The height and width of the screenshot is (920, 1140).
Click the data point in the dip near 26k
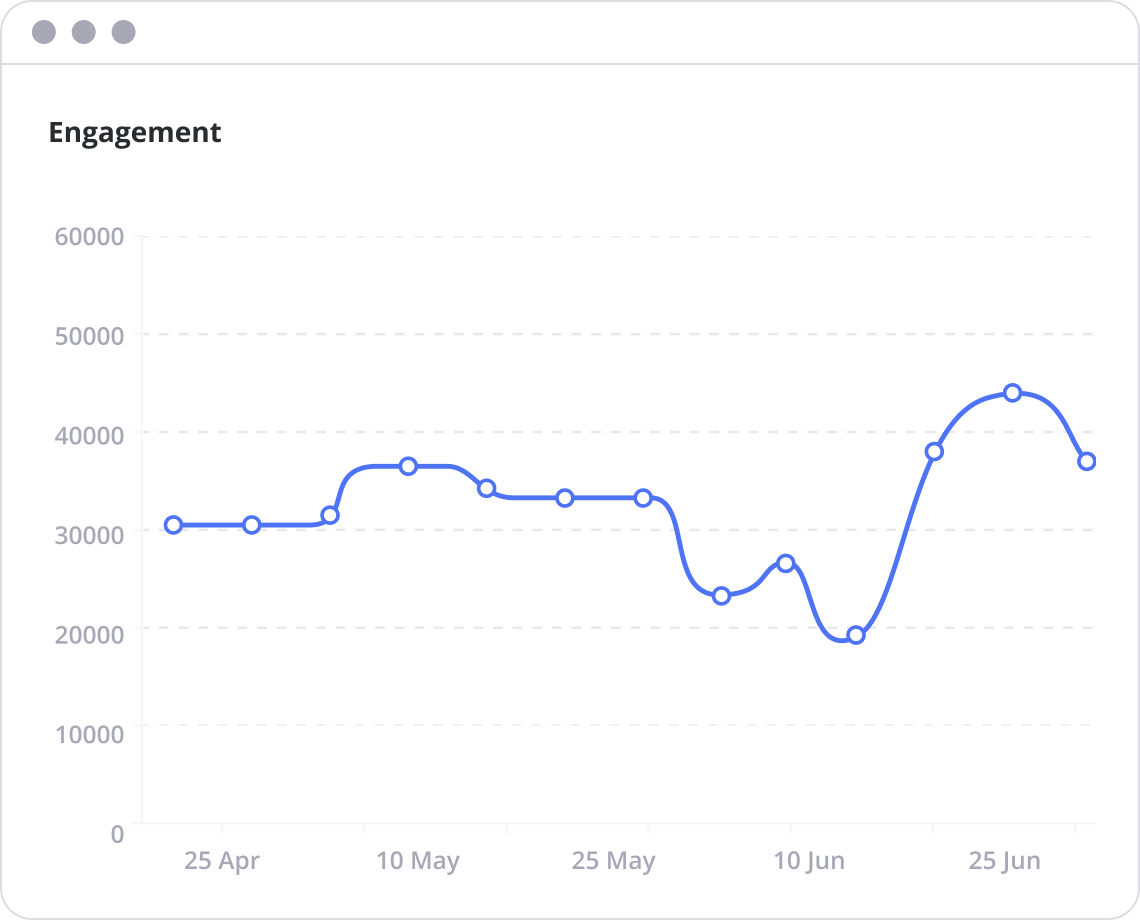point(786,563)
